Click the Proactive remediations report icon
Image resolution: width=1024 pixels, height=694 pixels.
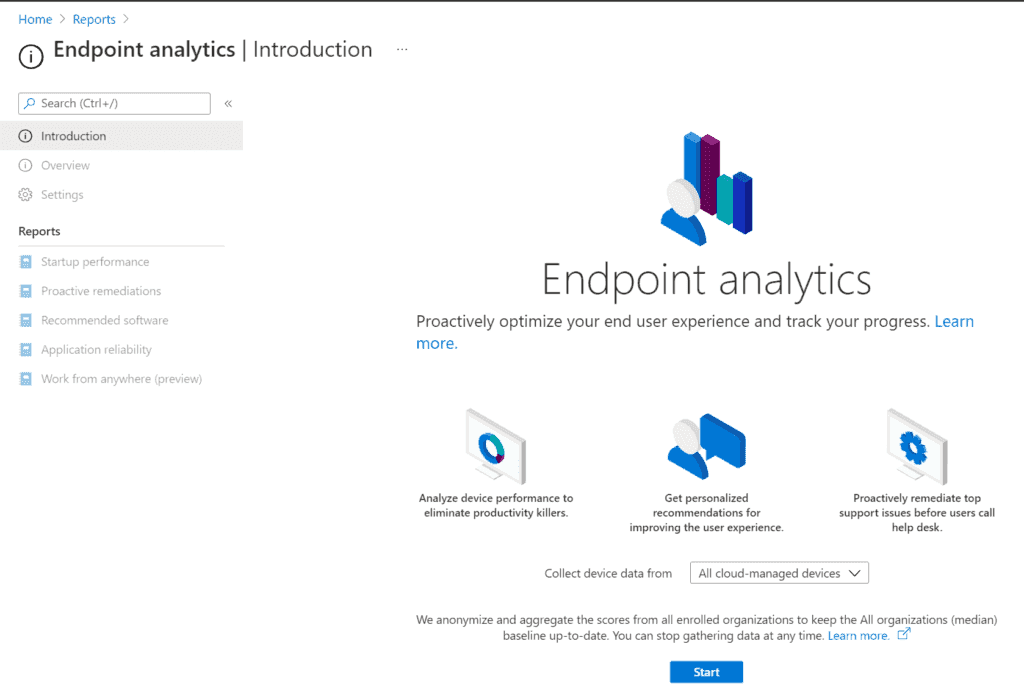[25, 291]
